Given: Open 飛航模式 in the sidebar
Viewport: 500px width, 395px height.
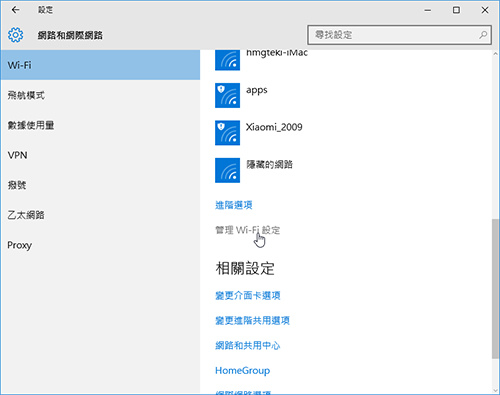Looking at the screenshot, I should point(100,95).
